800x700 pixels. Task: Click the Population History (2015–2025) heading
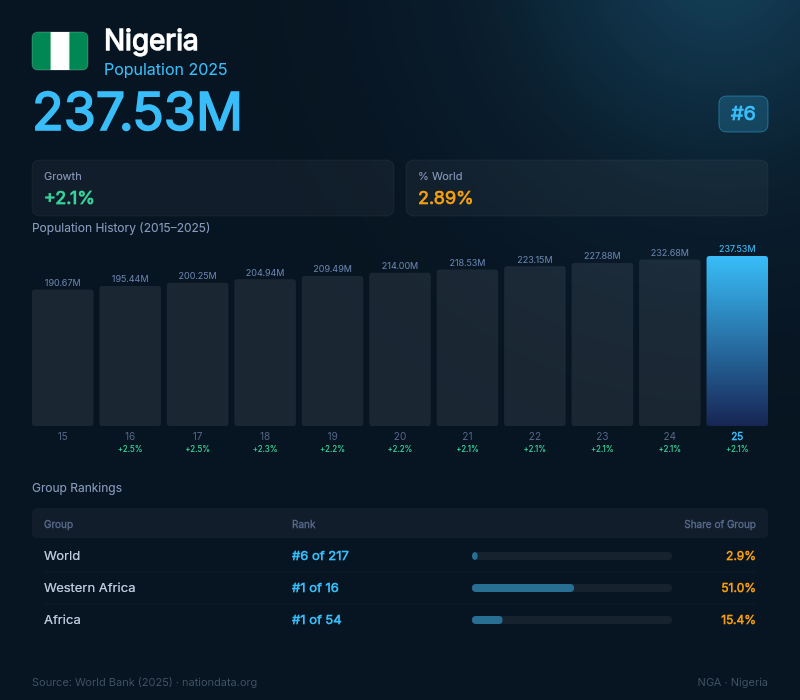click(x=121, y=228)
